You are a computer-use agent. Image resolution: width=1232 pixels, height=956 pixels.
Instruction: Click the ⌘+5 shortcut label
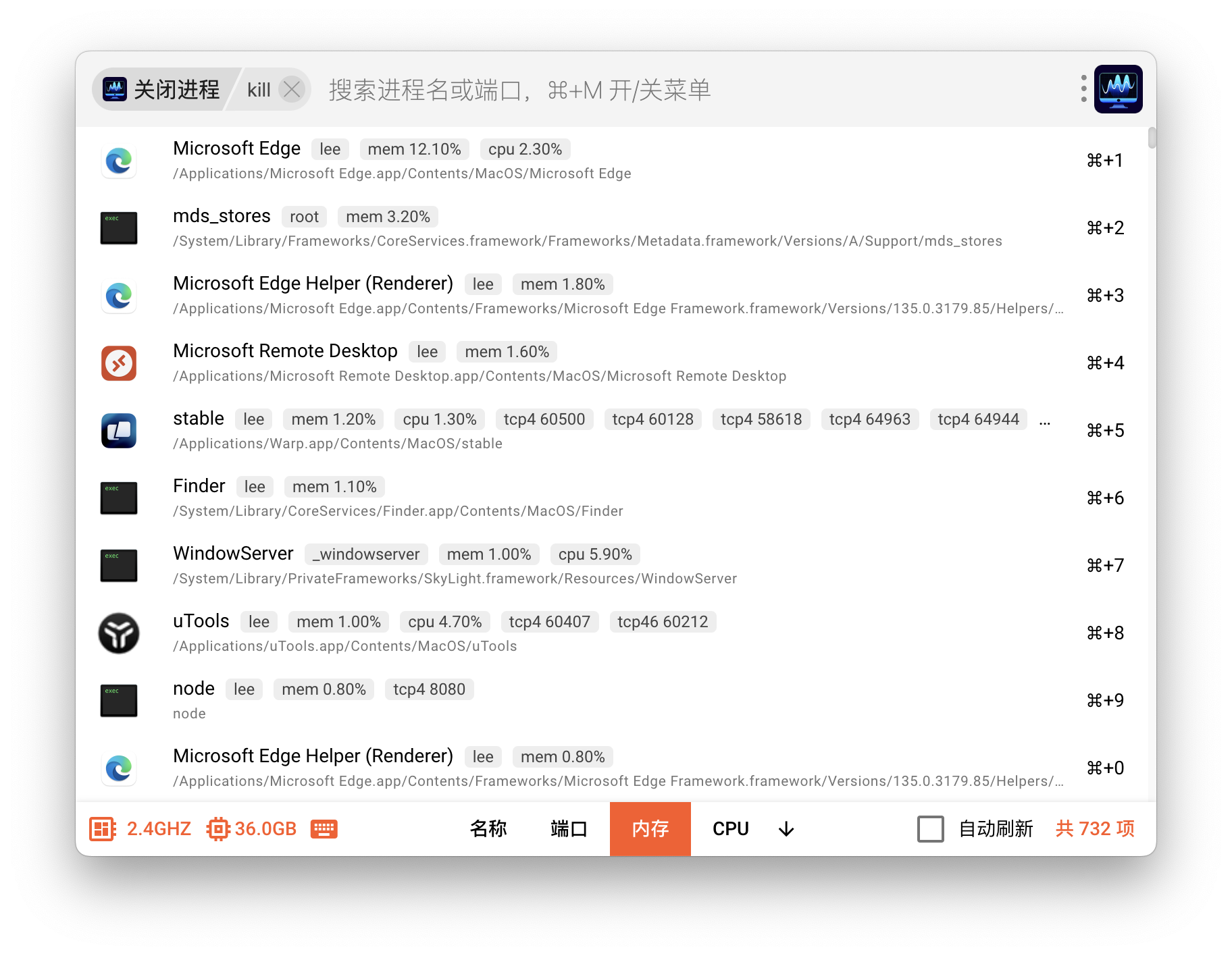[1105, 430]
